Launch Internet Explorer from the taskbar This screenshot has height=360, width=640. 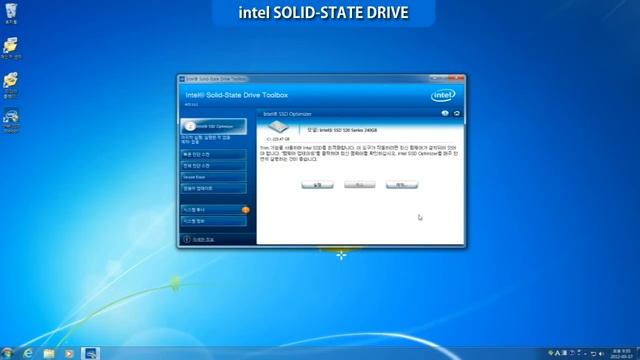pyautogui.click(x=28, y=353)
